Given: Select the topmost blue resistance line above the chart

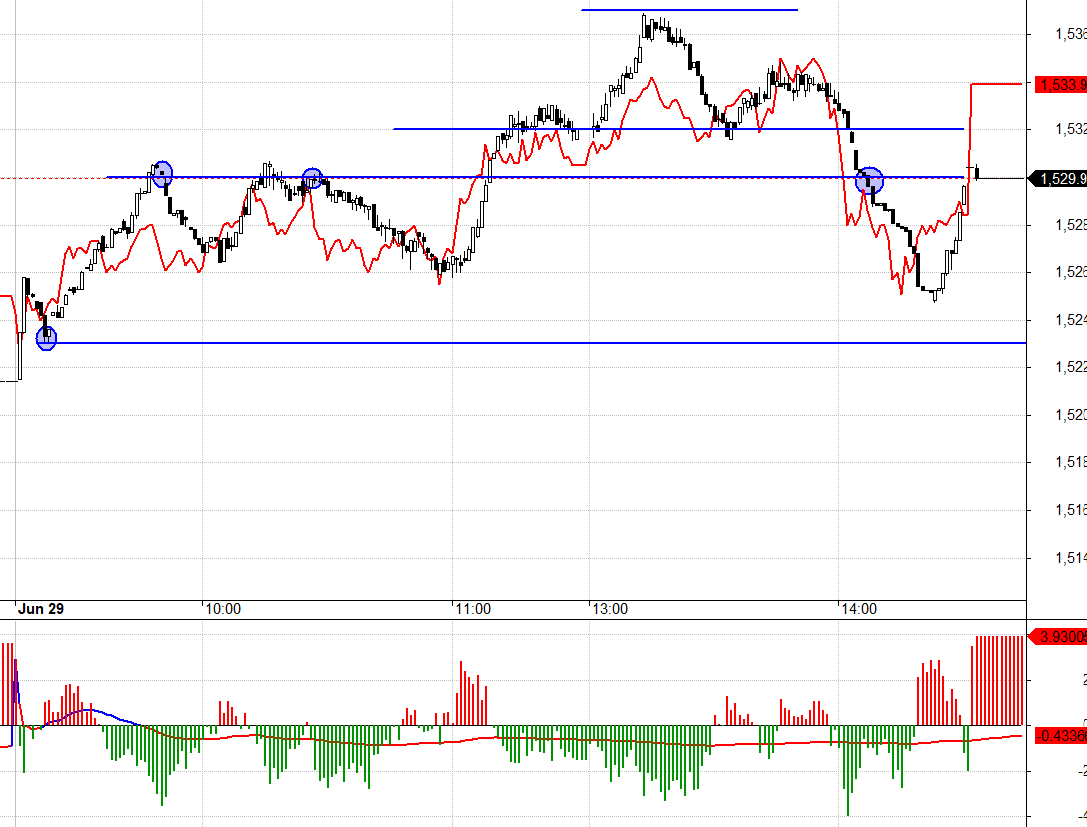Looking at the screenshot, I should click(688, 9).
